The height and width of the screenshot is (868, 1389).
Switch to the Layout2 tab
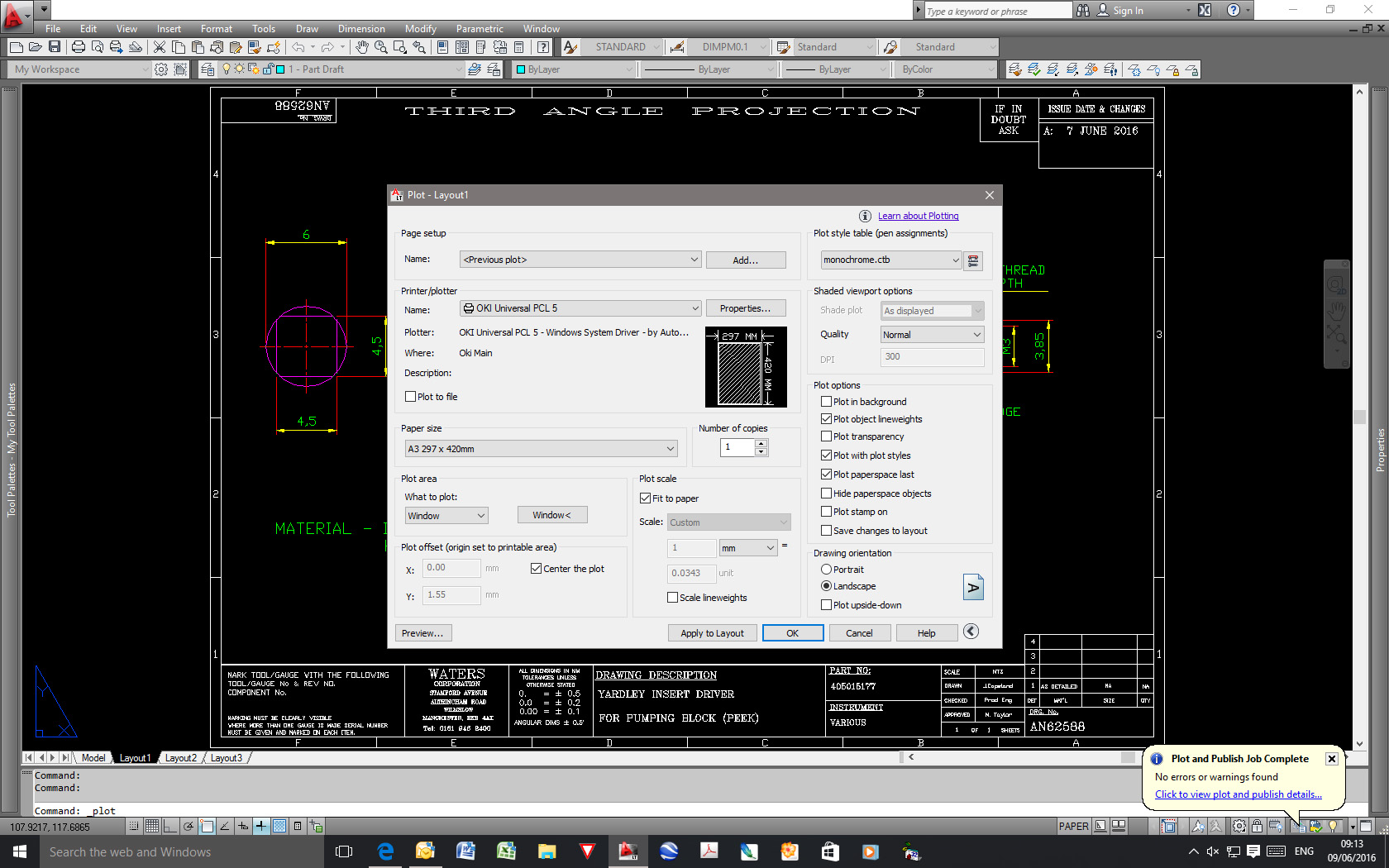coord(180,757)
